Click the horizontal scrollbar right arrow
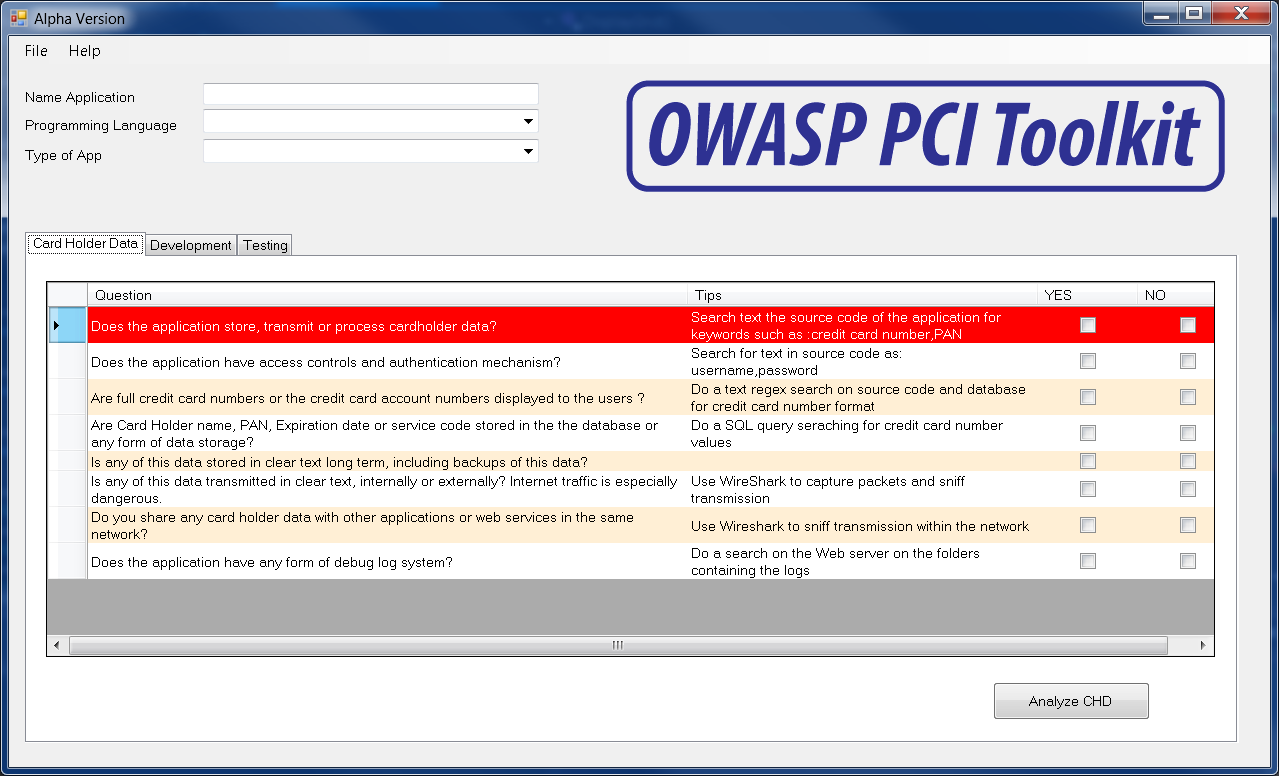1279x776 pixels. [x=1203, y=646]
